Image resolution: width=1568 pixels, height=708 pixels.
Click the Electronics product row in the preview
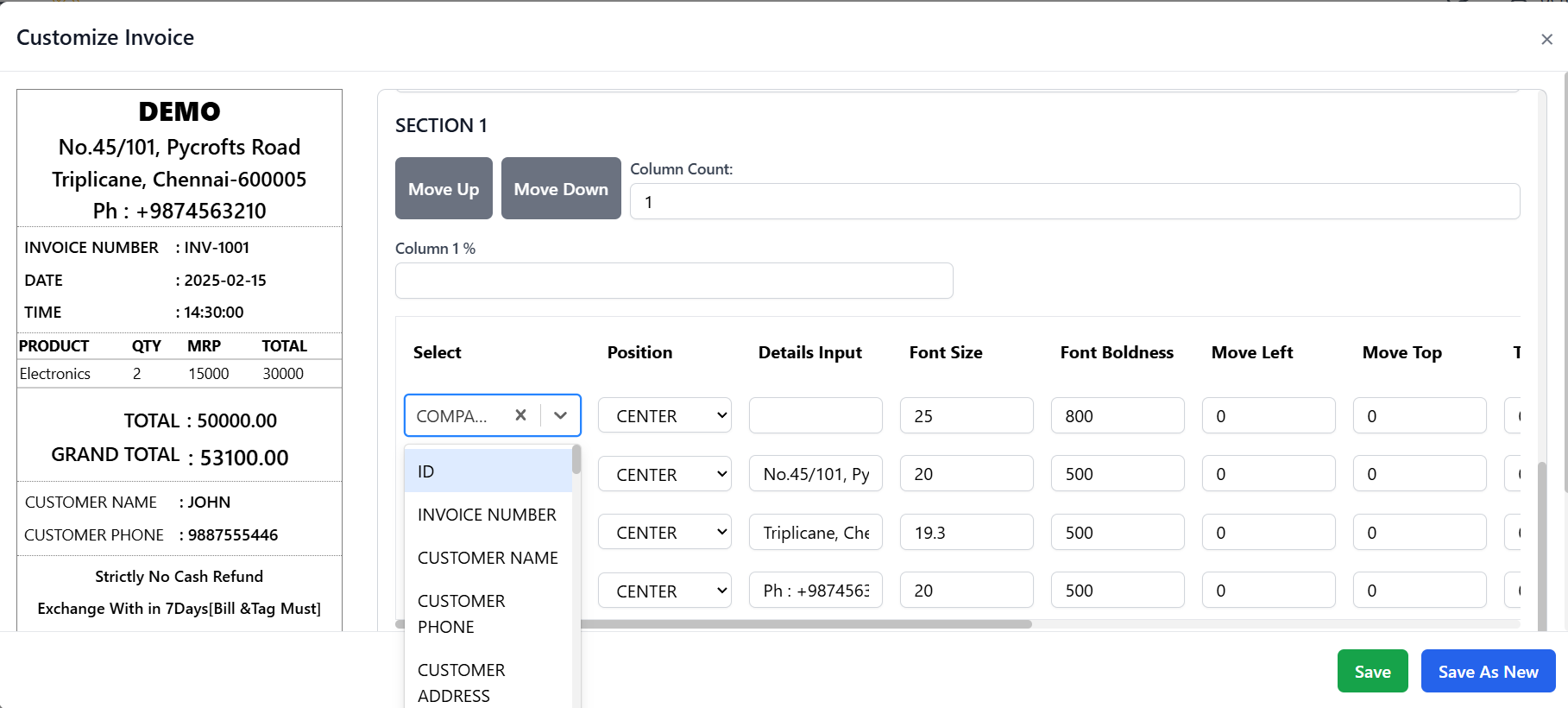click(x=179, y=374)
